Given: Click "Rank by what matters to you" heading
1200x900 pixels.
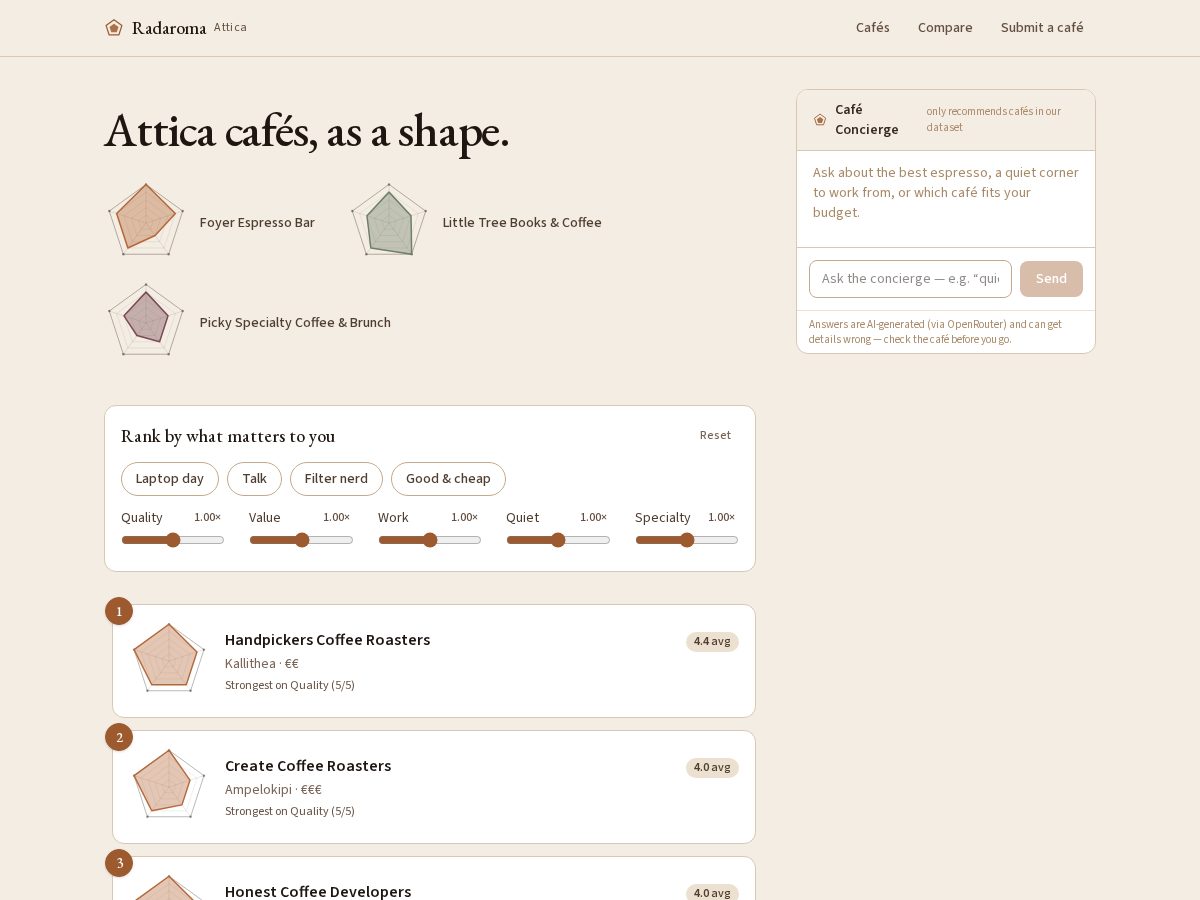Looking at the screenshot, I should click(228, 436).
